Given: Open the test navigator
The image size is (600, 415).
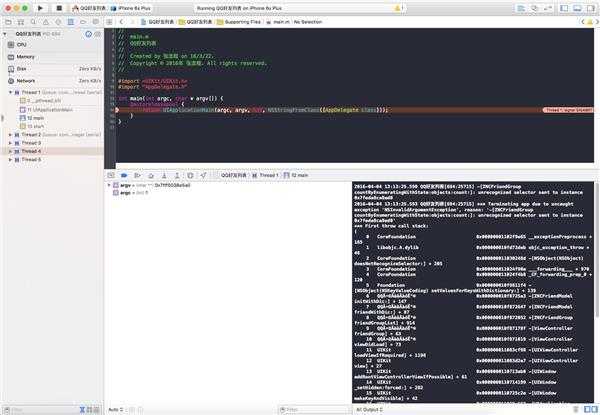Looking at the screenshot, I should [58, 22].
